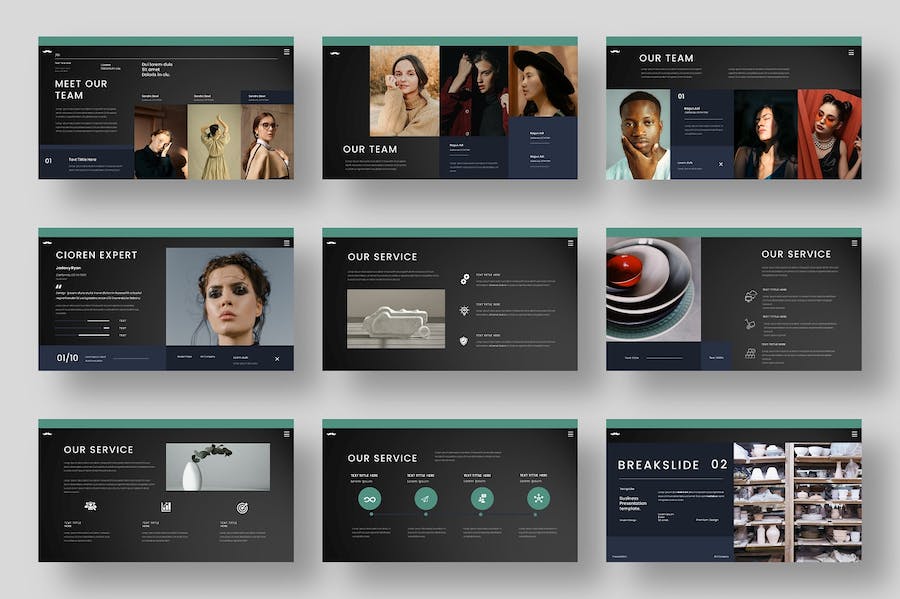Image resolution: width=900 pixels, height=599 pixels.
Task: Click the mustache logo on the Breakslide slide
Action: coord(614,434)
